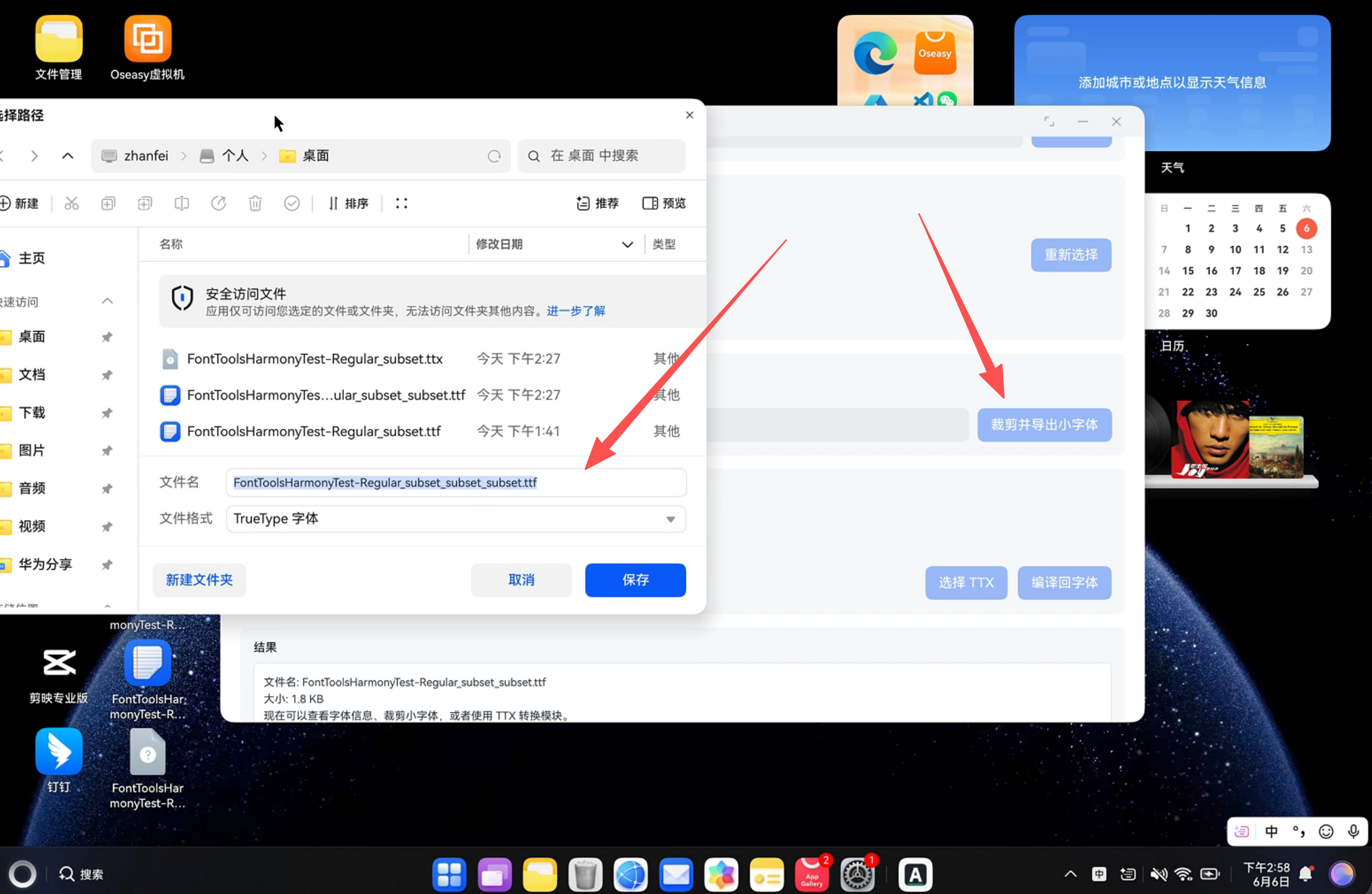Click the share toolbar icon
Image resolution: width=1372 pixels, height=894 pixels.
click(218, 204)
